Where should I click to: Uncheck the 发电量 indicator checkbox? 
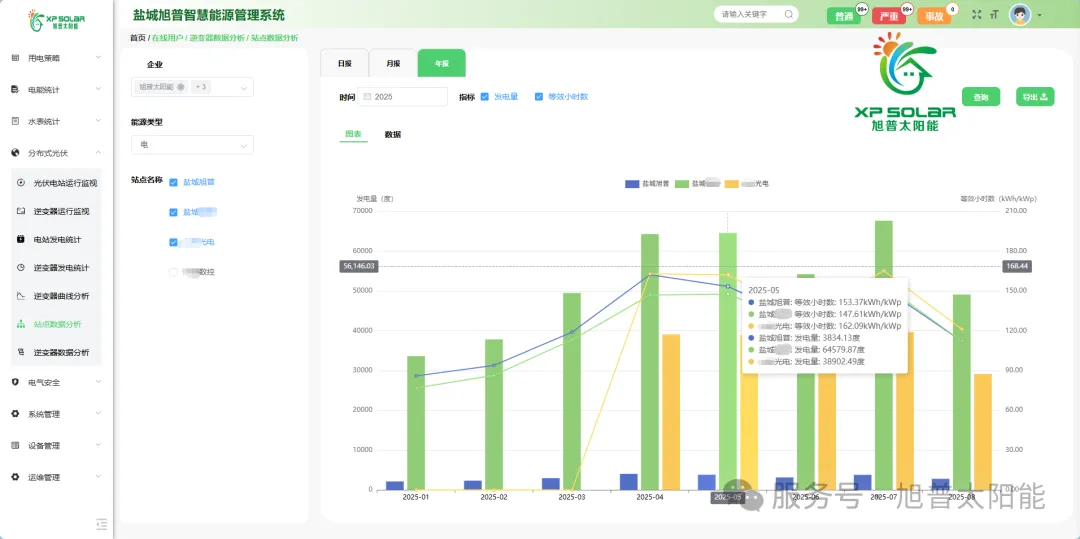[x=485, y=97]
